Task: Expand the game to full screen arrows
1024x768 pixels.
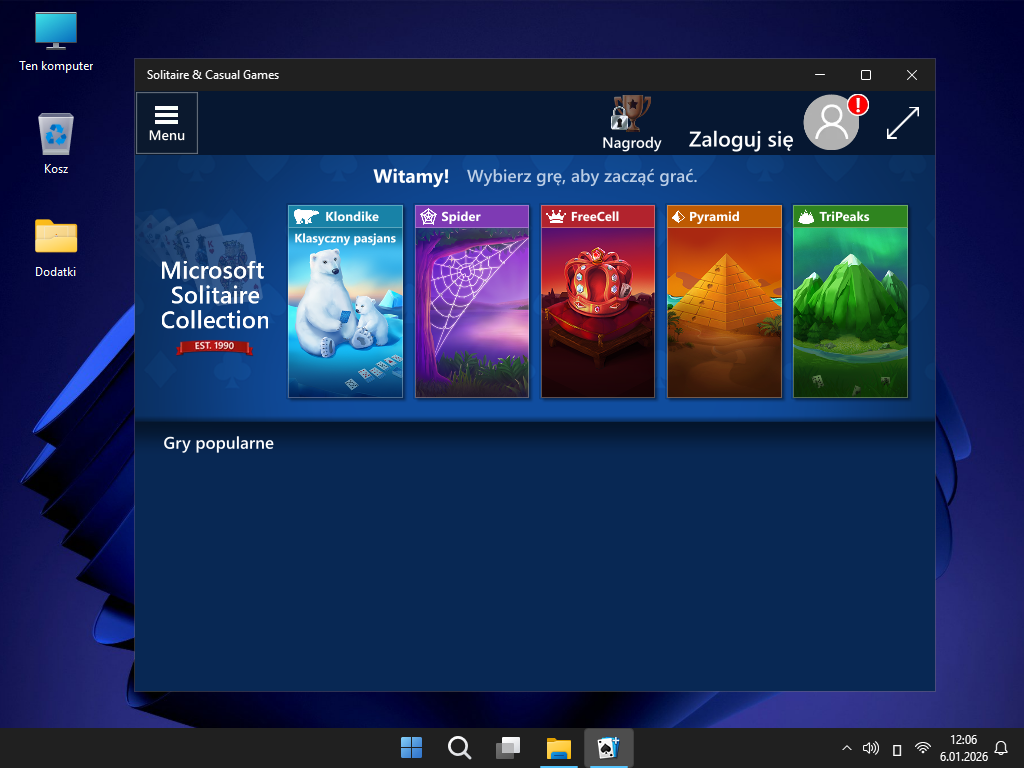Action: pyautogui.click(x=903, y=123)
